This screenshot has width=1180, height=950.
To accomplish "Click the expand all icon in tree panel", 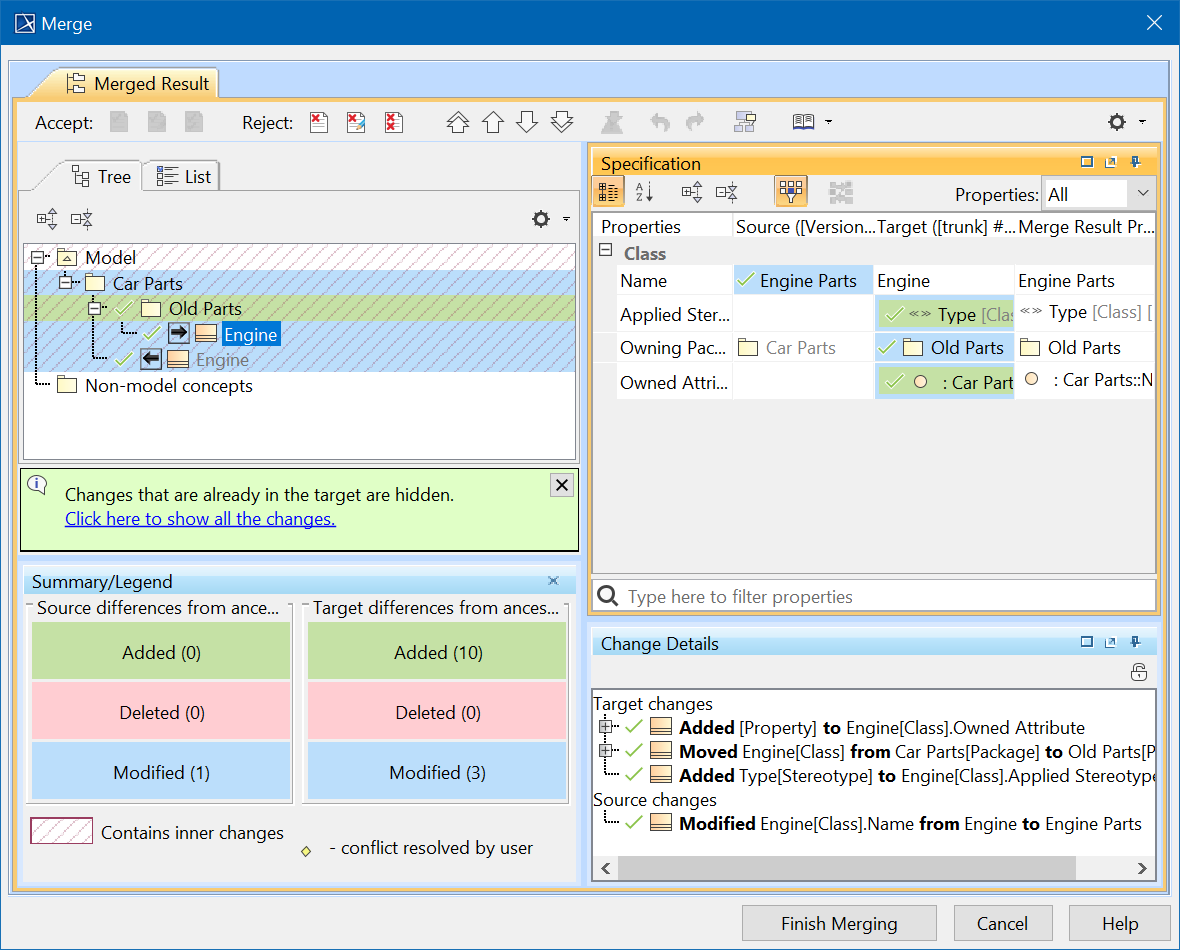I will pyautogui.click(x=47, y=219).
